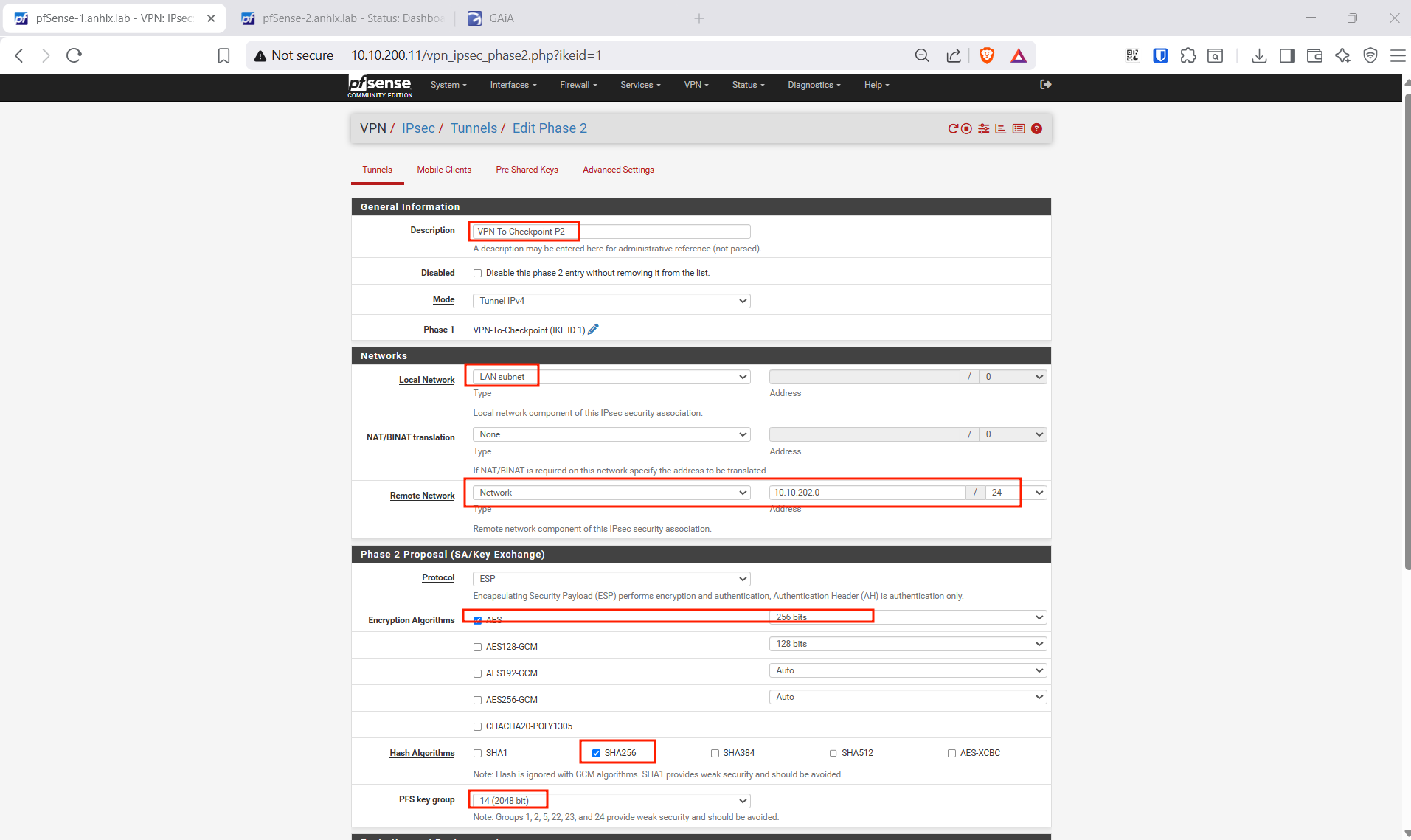Enable the AES128-GCM checkbox
1411x840 pixels.
477,647
